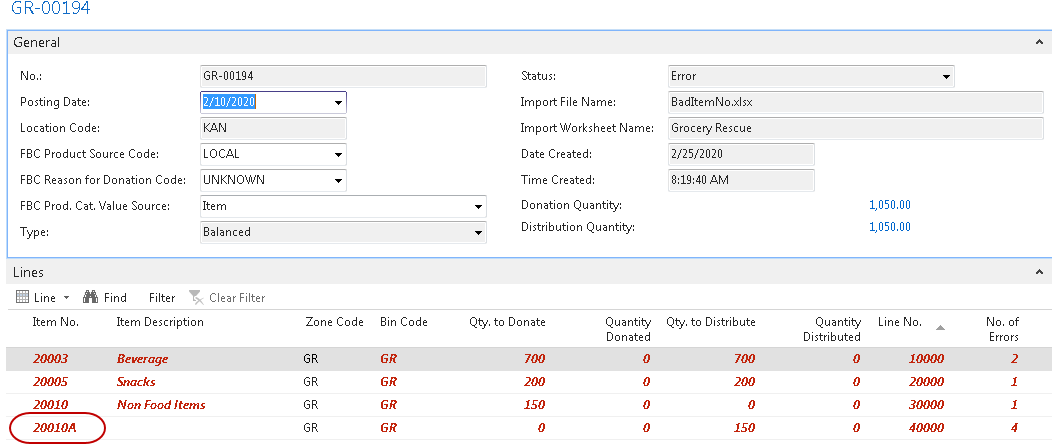Click the Clear Filter funnel icon

pyautogui.click(x=196, y=297)
